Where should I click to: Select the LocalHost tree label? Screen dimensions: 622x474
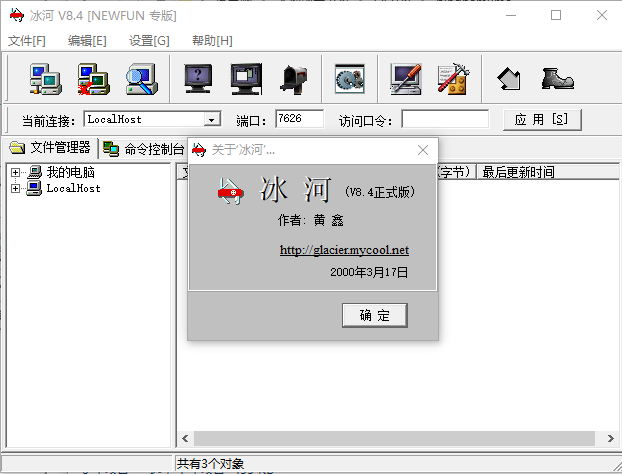pos(73,188)
